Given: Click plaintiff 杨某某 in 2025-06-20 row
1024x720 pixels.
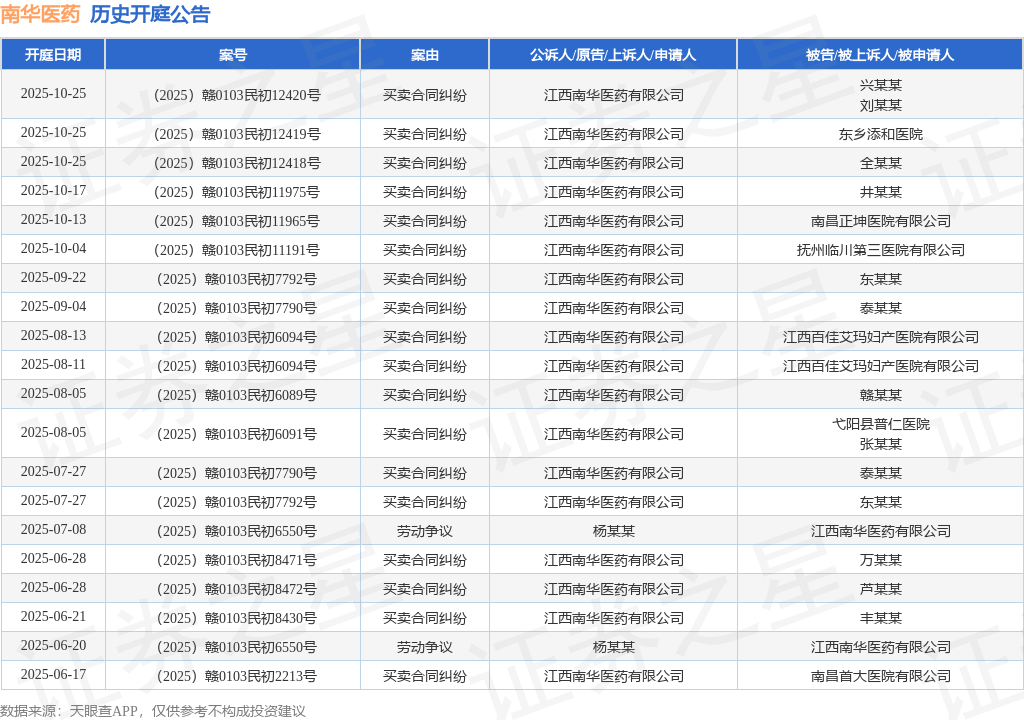Looking at the screenshot, I should click(613, 647).
